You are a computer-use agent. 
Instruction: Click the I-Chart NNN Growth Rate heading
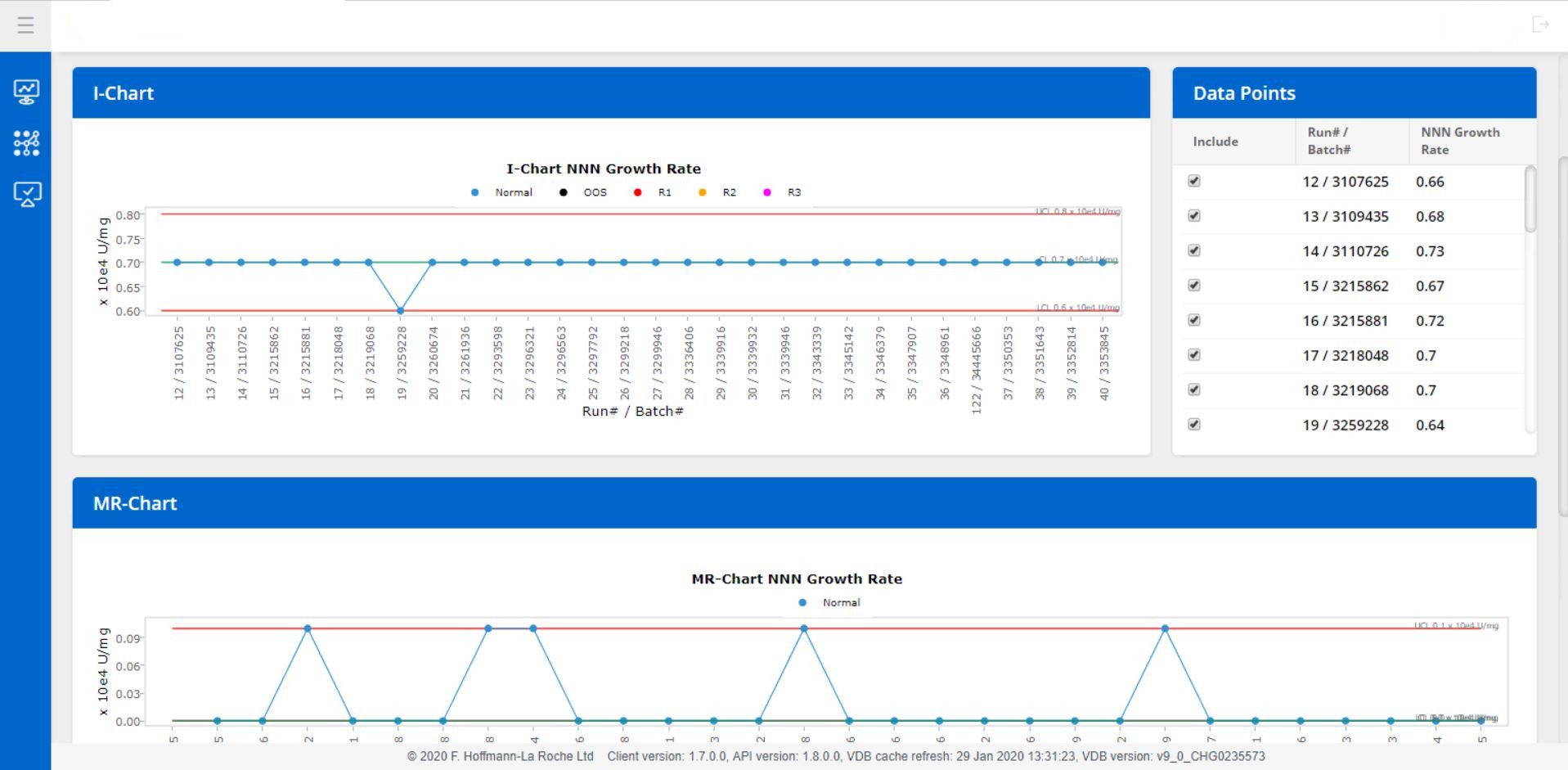tap(604, 169)
